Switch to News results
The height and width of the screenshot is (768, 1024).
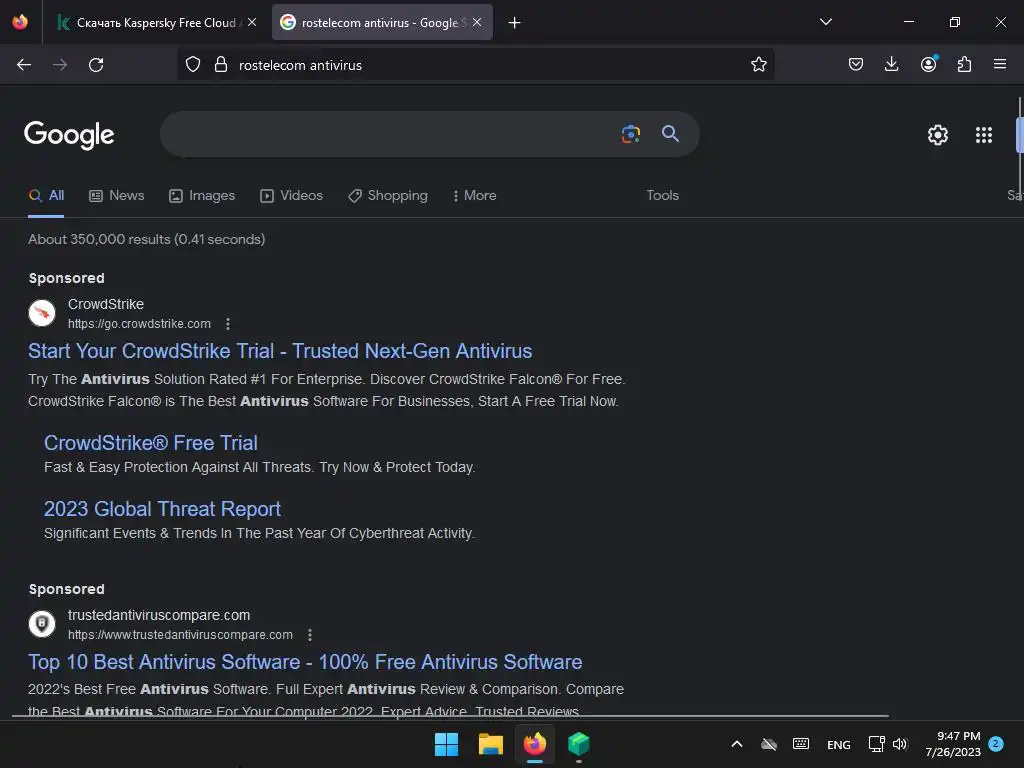117,195
